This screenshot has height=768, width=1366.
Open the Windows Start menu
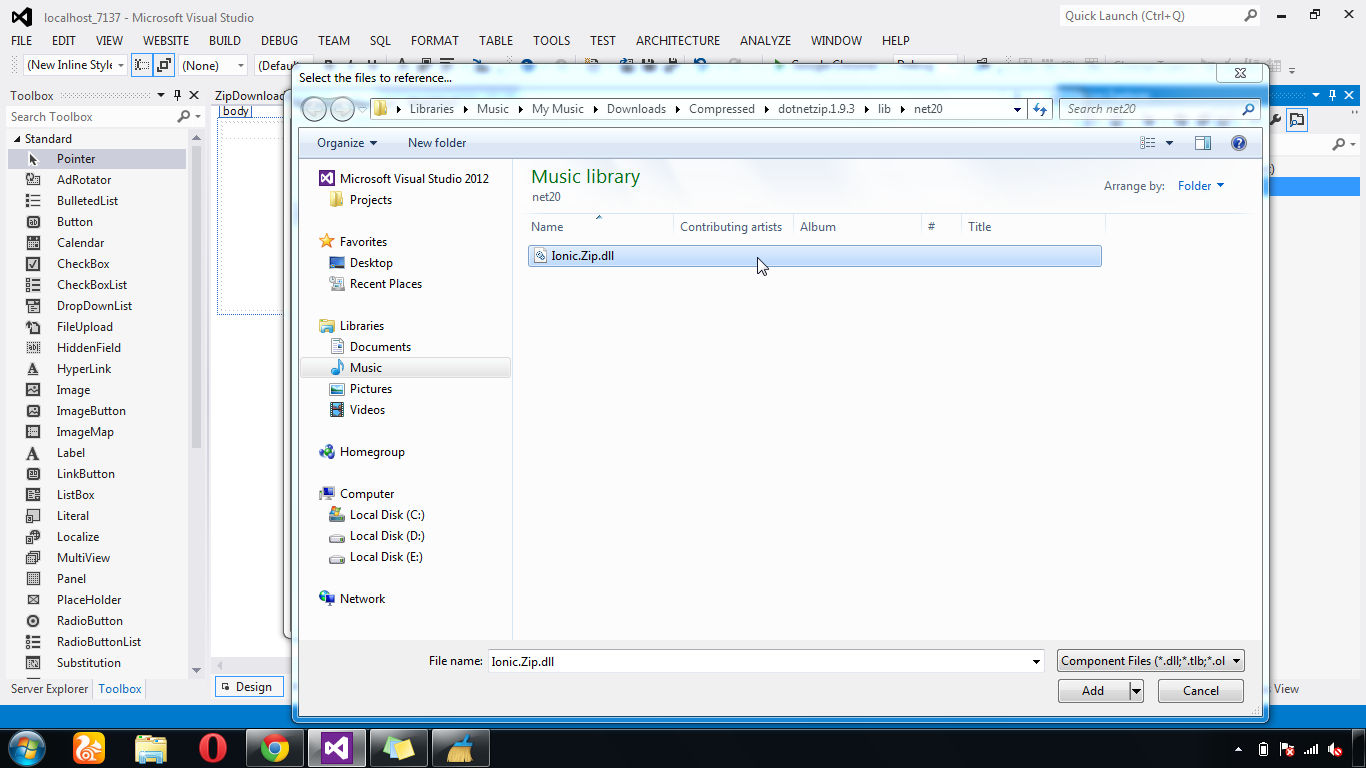tap(25, 748)
